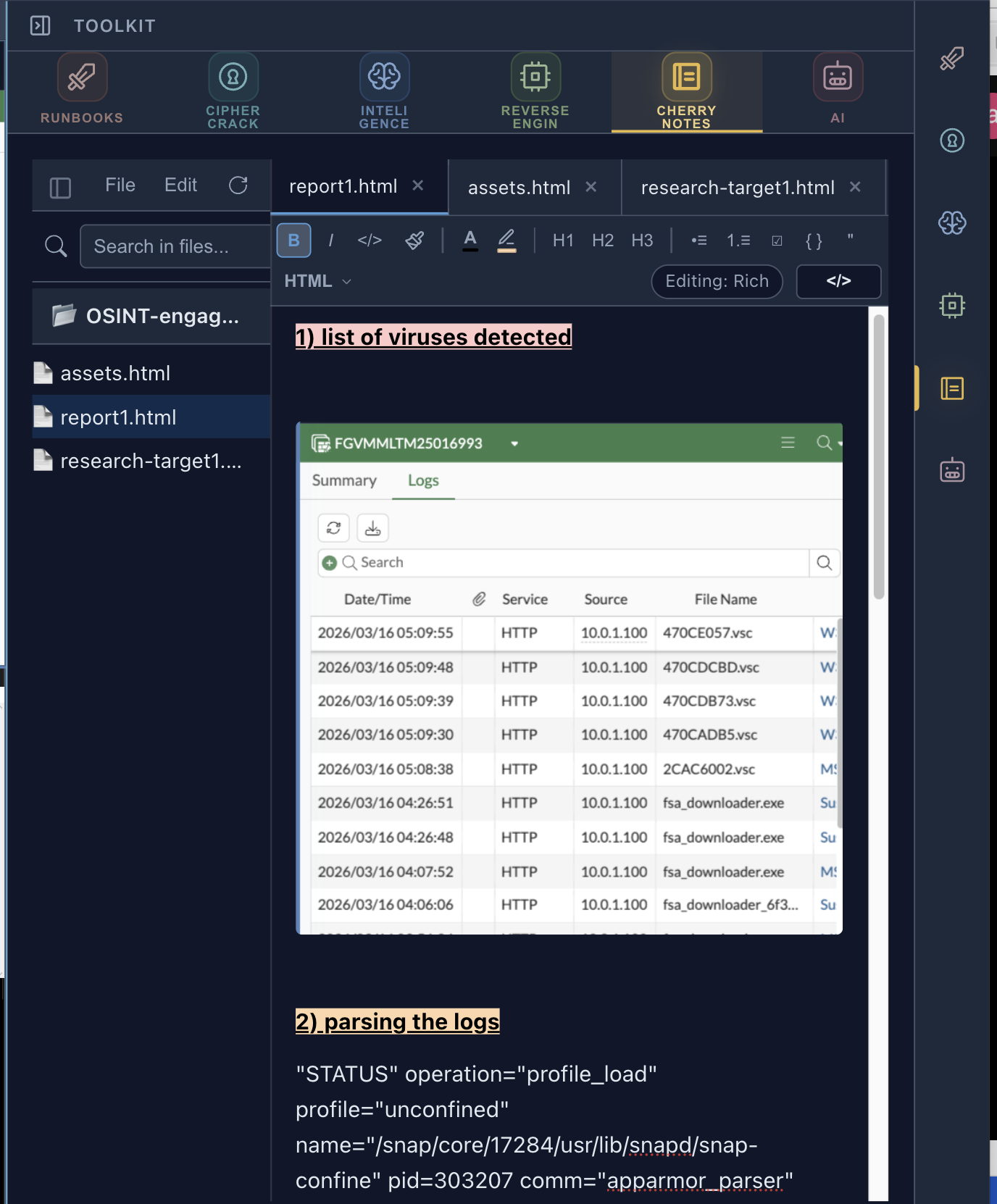
Task: Click the clear formatting brush icon
Action: [x=414, y=241]
